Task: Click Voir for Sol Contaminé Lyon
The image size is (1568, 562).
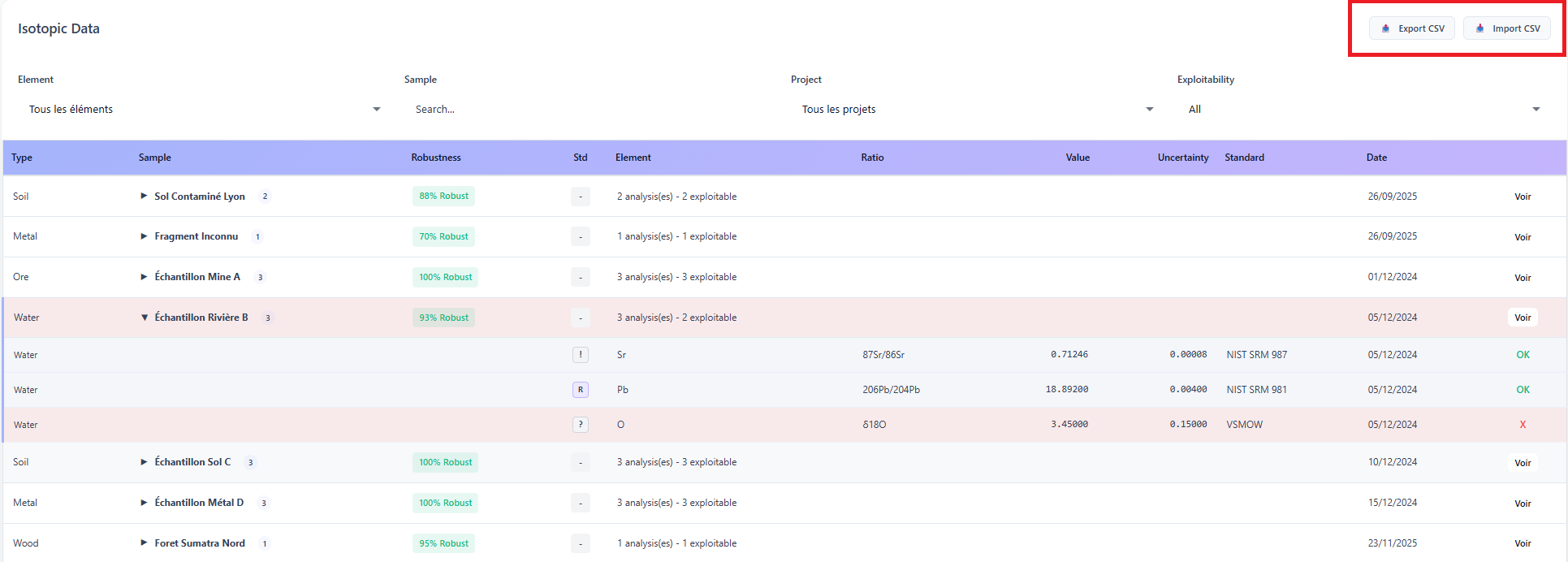Action: click(x=1523, y=197)
